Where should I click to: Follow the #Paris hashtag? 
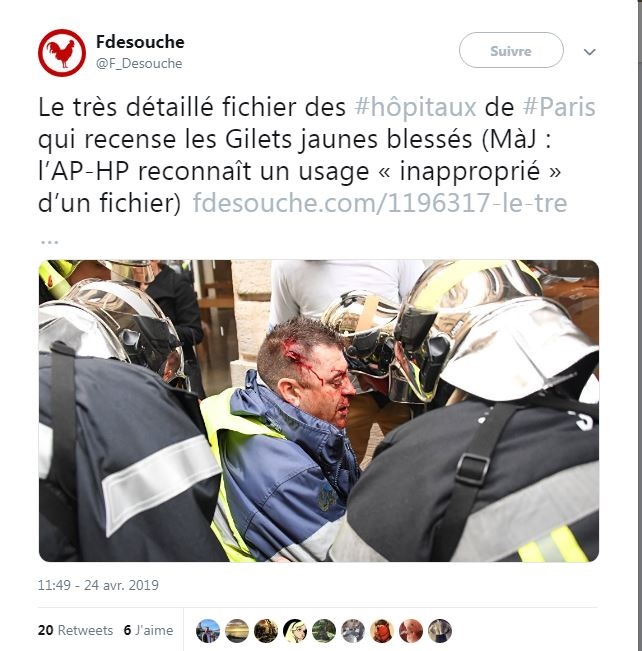point(559,107)
